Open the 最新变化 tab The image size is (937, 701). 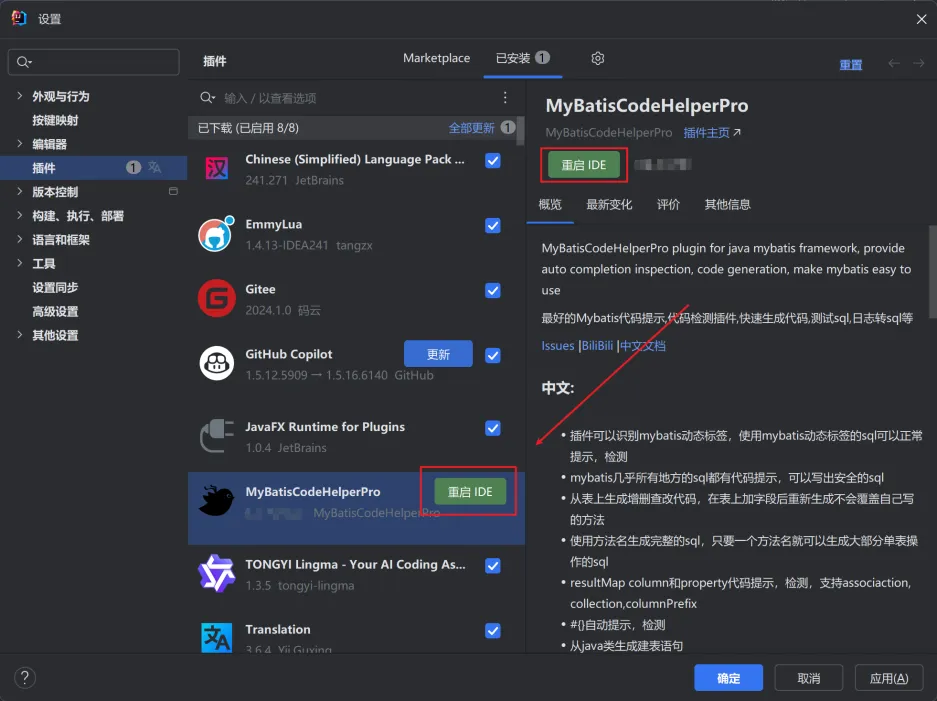click(609, 204)
